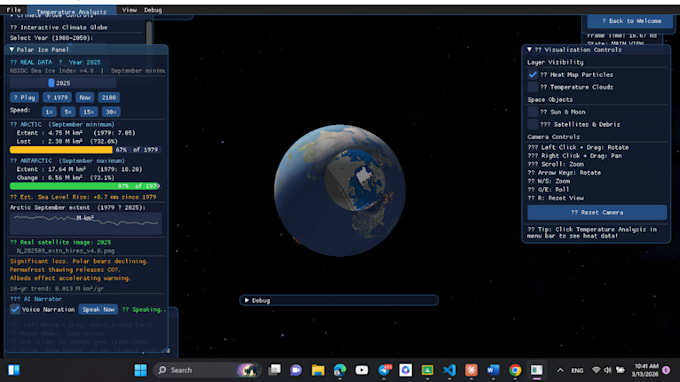The width and height of the screenshot is (680, 382).
Task: Jump to year 2100
Action: click(x=109, y=98)
